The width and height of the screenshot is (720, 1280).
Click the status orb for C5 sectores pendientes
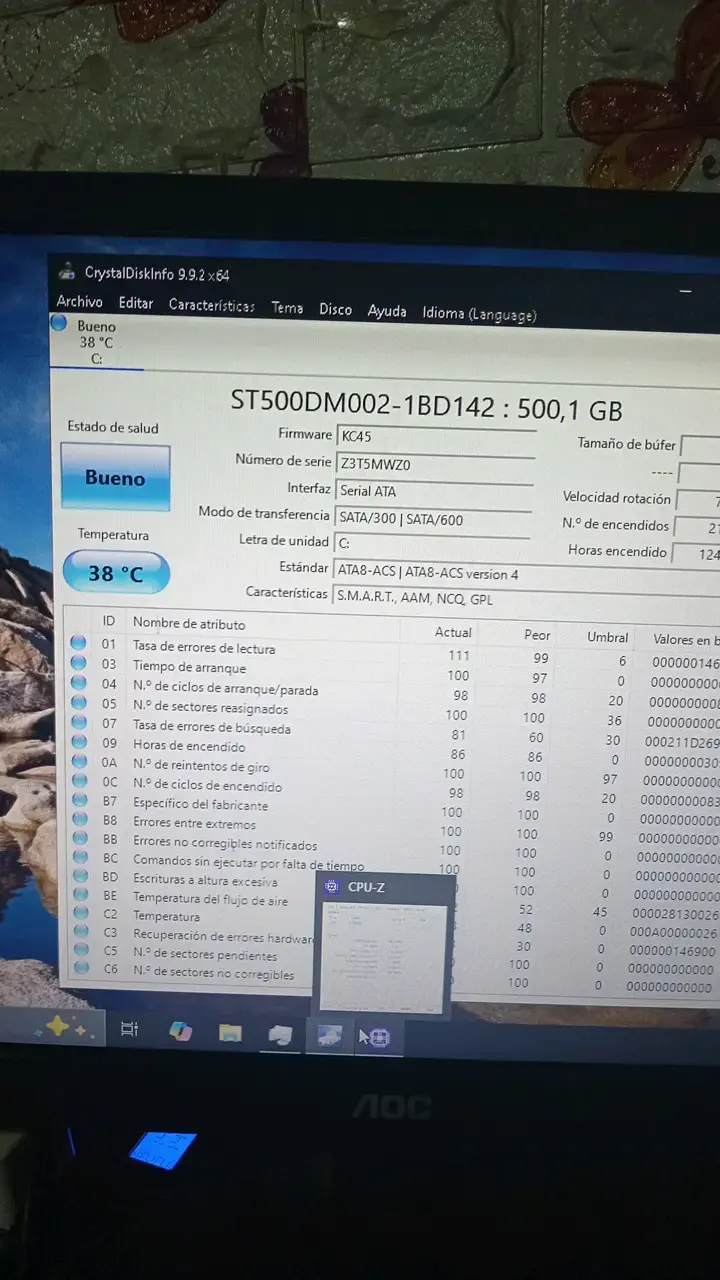point(81,951)
